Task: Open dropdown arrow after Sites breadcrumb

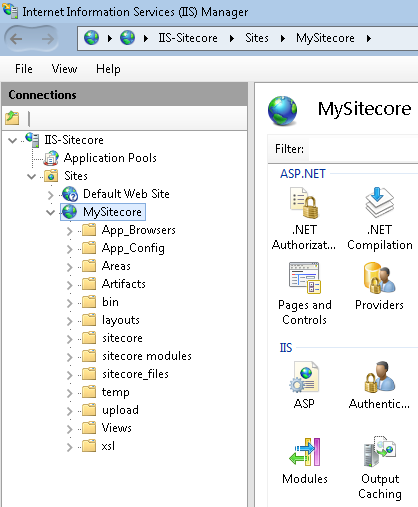Action: point(283,39)
